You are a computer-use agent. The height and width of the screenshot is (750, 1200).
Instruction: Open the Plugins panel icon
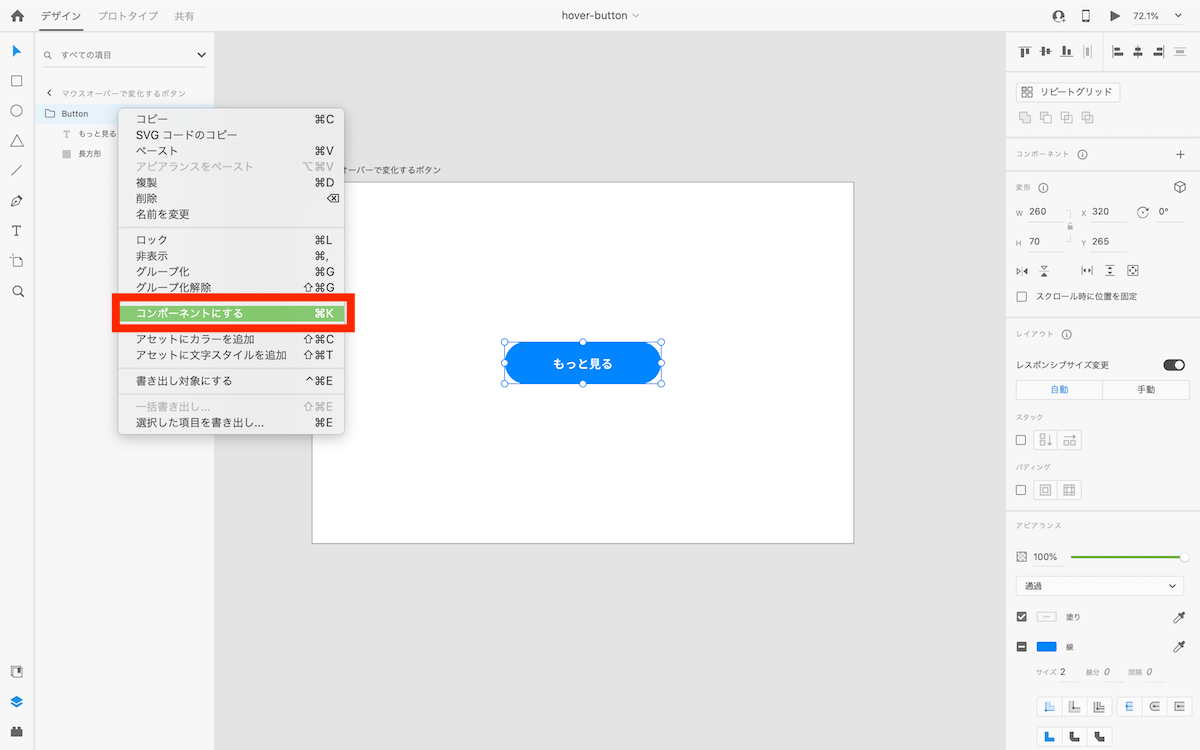click(16, 731)
